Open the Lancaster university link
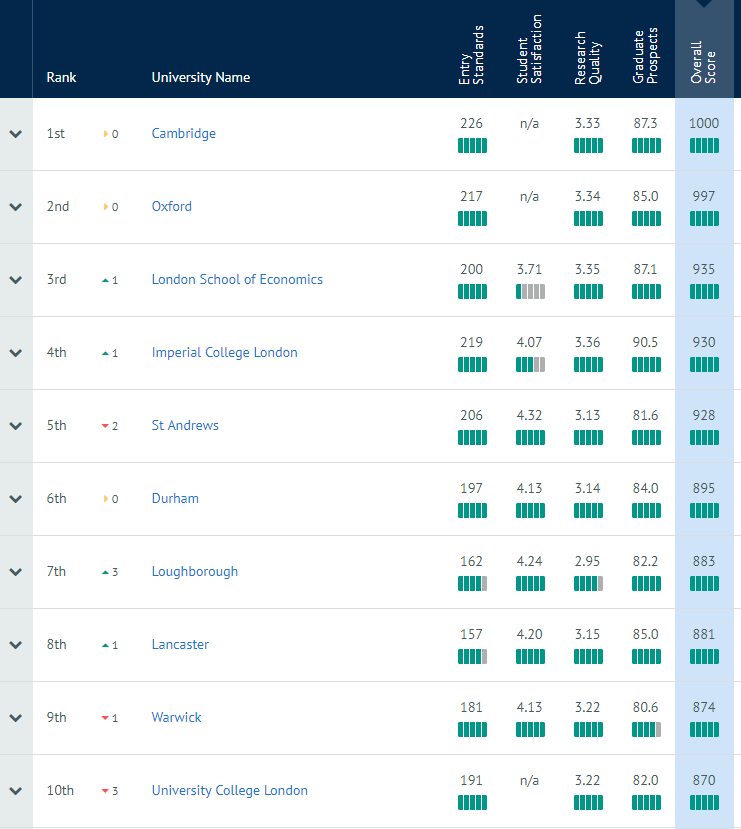Screen dimensions: 741x829 (x=180, y=644)
